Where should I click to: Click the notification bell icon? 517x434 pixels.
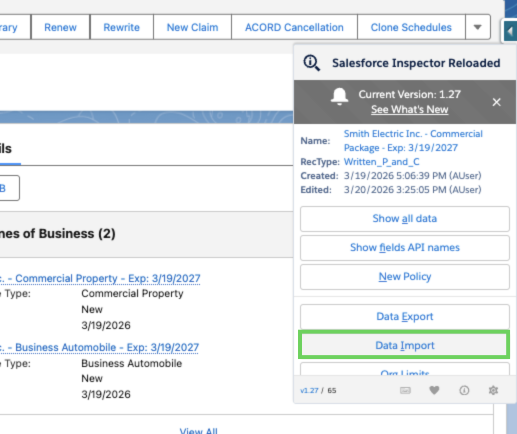tap(339, 97)
